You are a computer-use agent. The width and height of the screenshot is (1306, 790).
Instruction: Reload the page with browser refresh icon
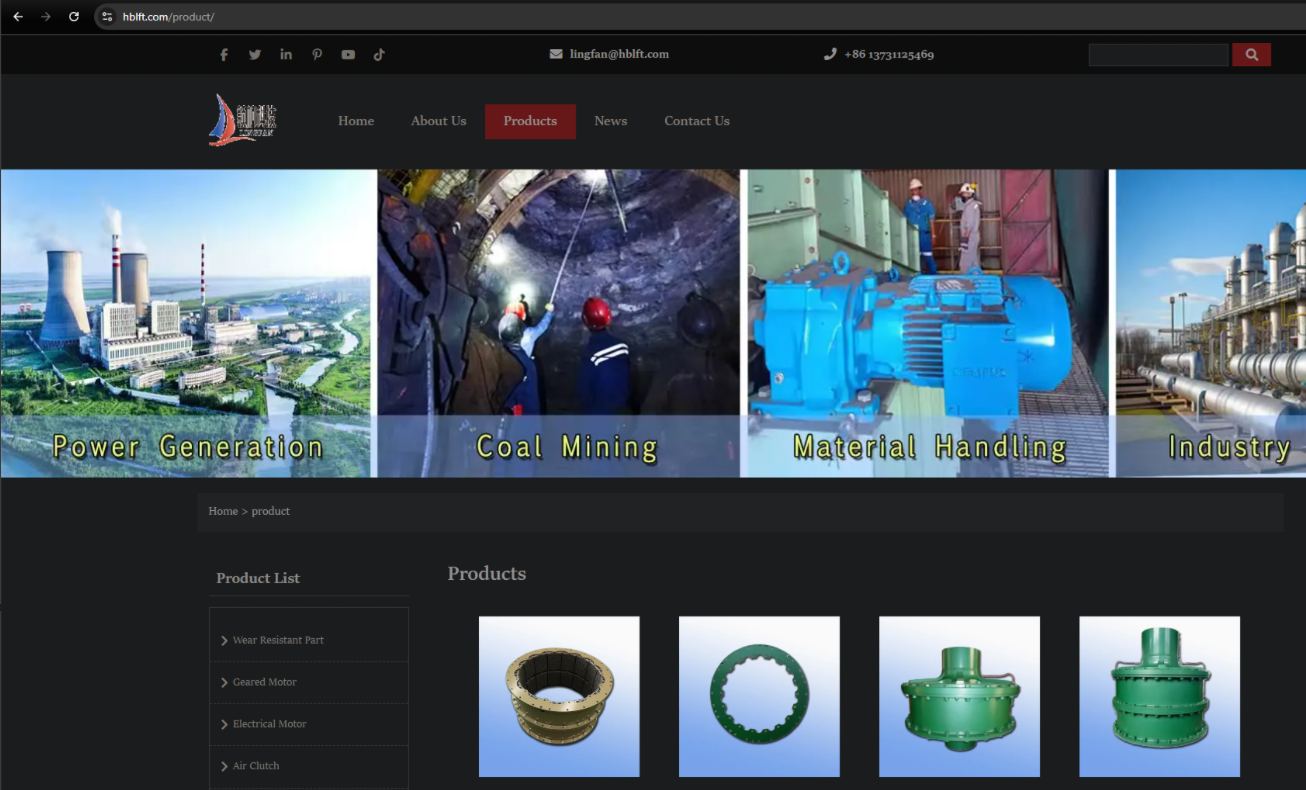(74, 17)
